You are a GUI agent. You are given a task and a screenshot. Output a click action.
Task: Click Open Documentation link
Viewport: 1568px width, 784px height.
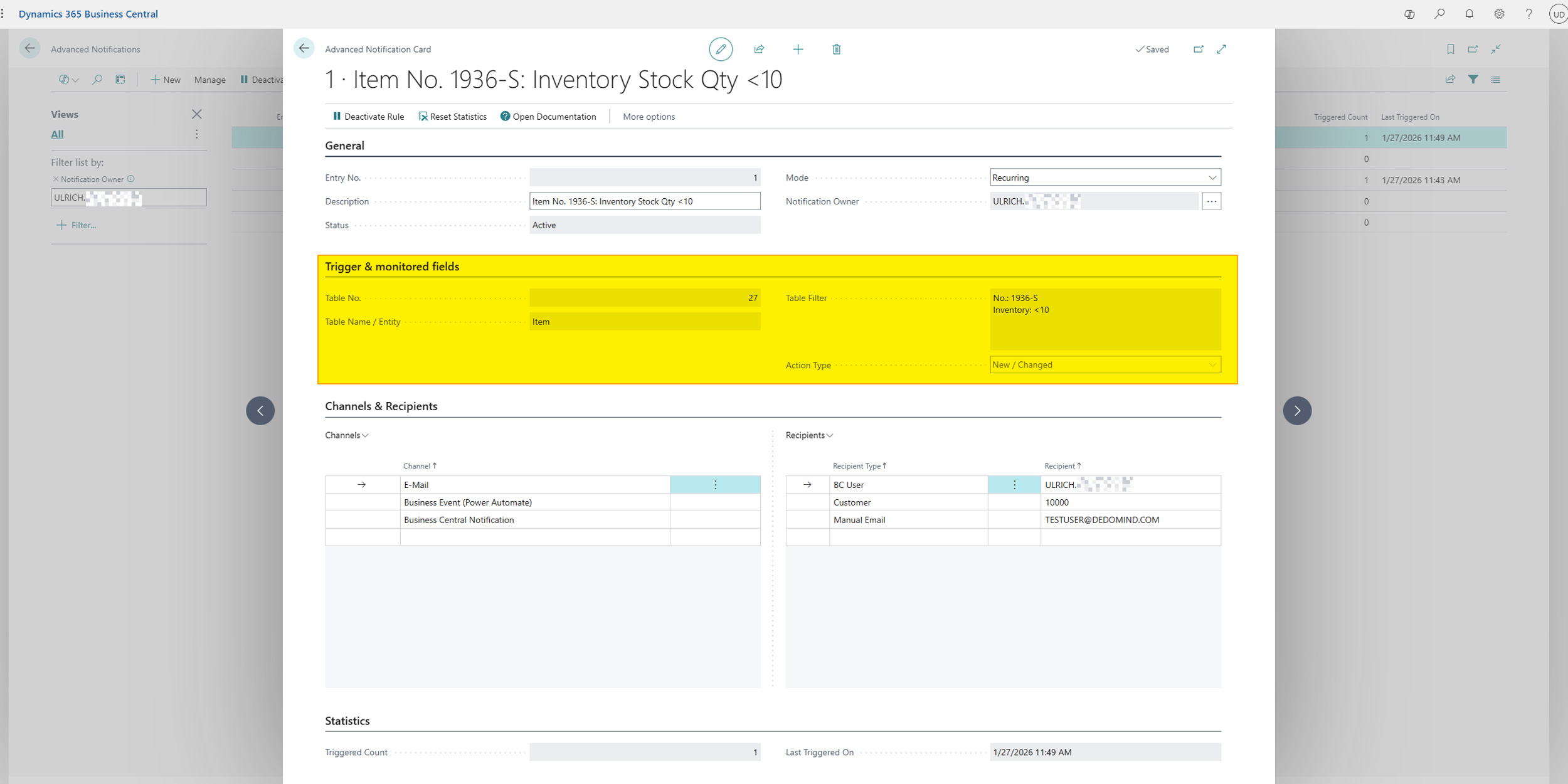[548, 117]
